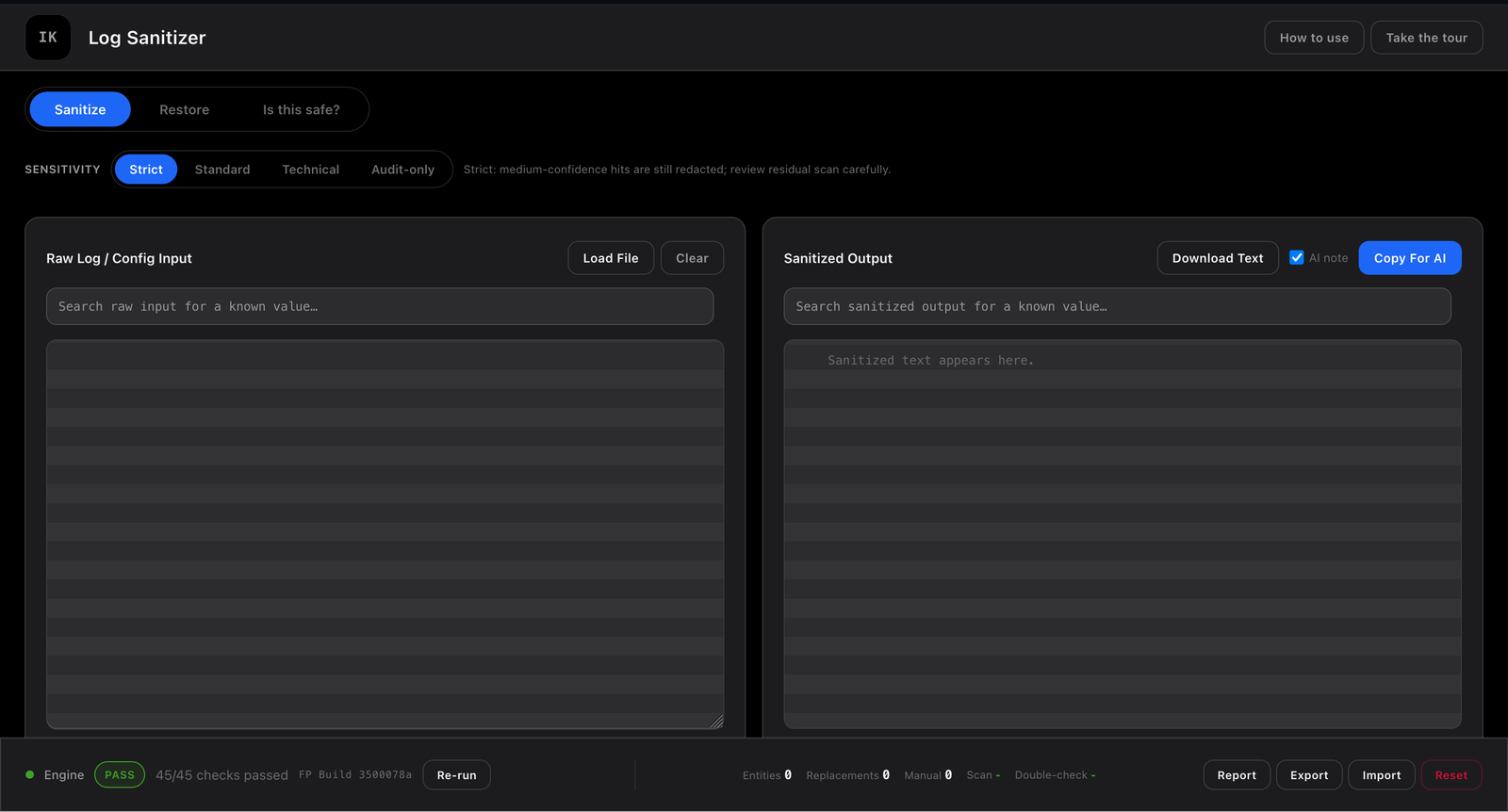Image resolution: width=1508 pixels, height=812 pixels.
Task: Click the PASS status badge
Action: [x=120, y=775]
